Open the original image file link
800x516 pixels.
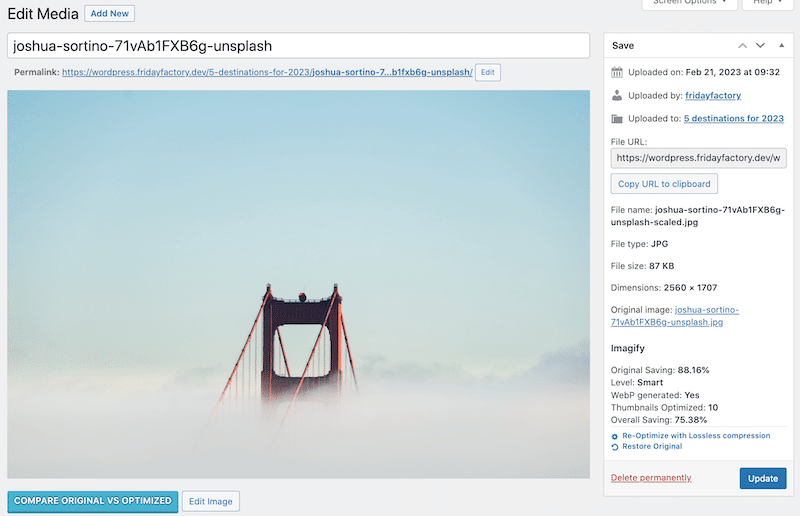(674, 316)
